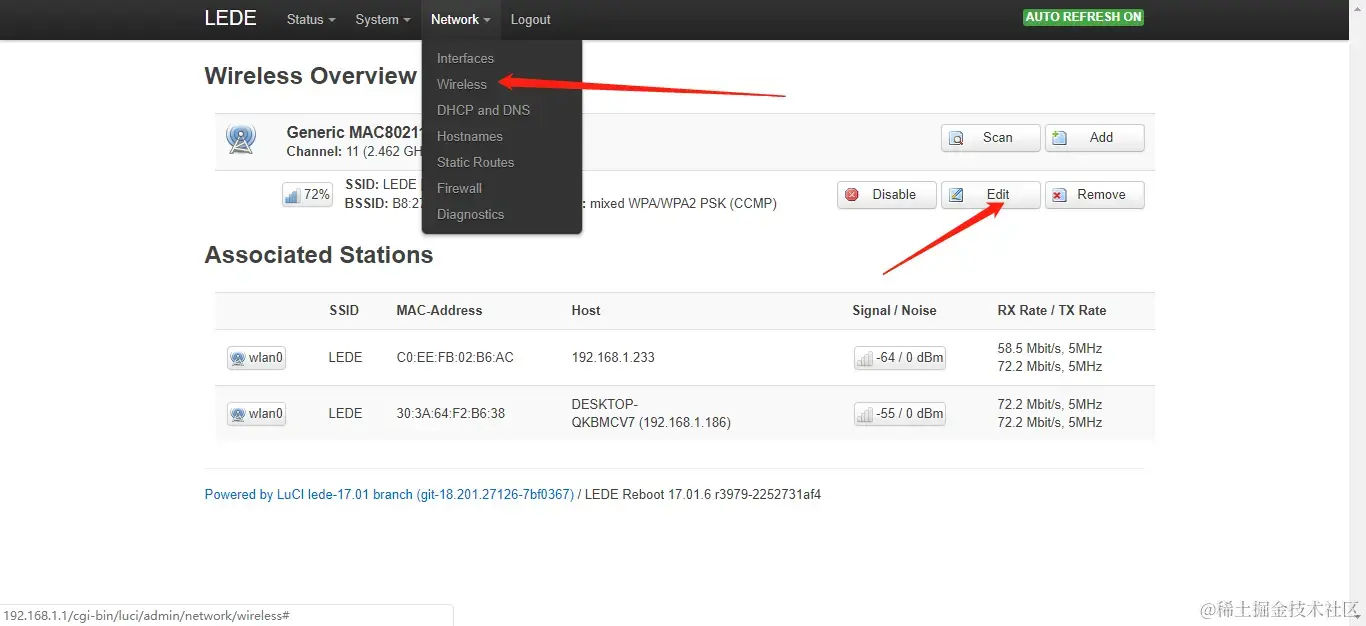The image size is (1366, 626).
Task: Click the Add wireless network button
Action: (1094, 138)
